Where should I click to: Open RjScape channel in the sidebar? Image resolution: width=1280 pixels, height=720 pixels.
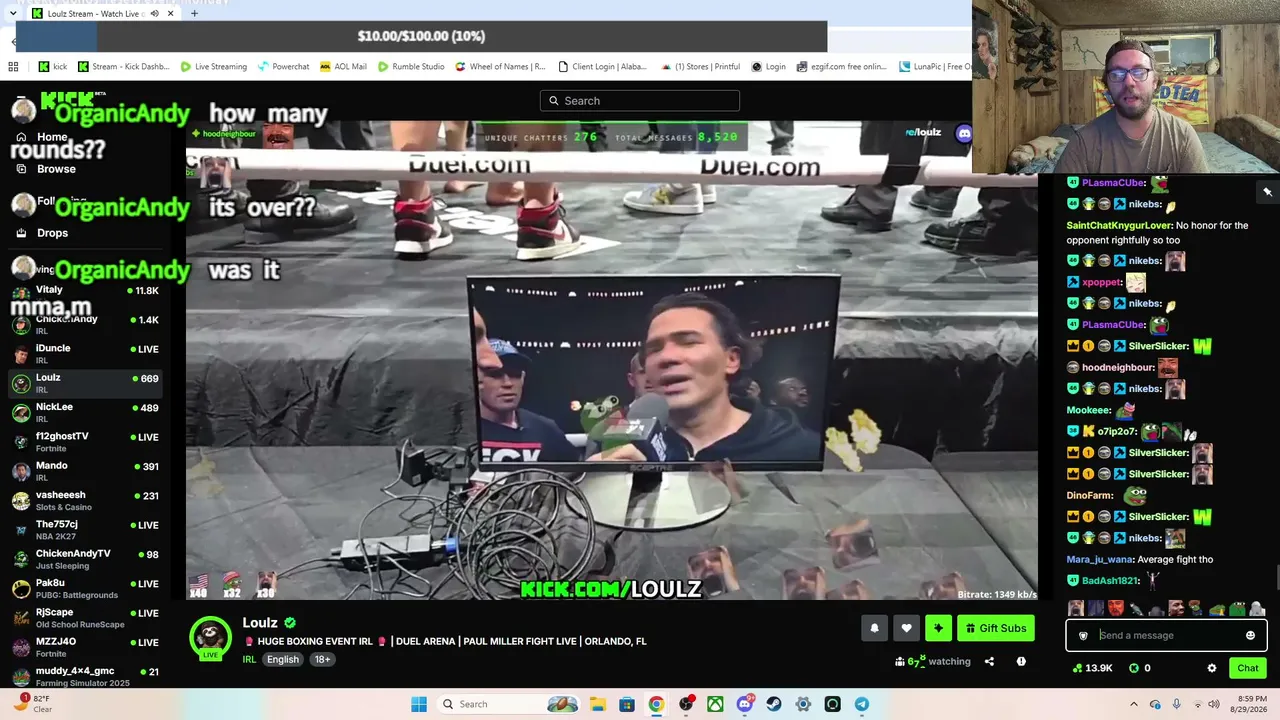85,617
